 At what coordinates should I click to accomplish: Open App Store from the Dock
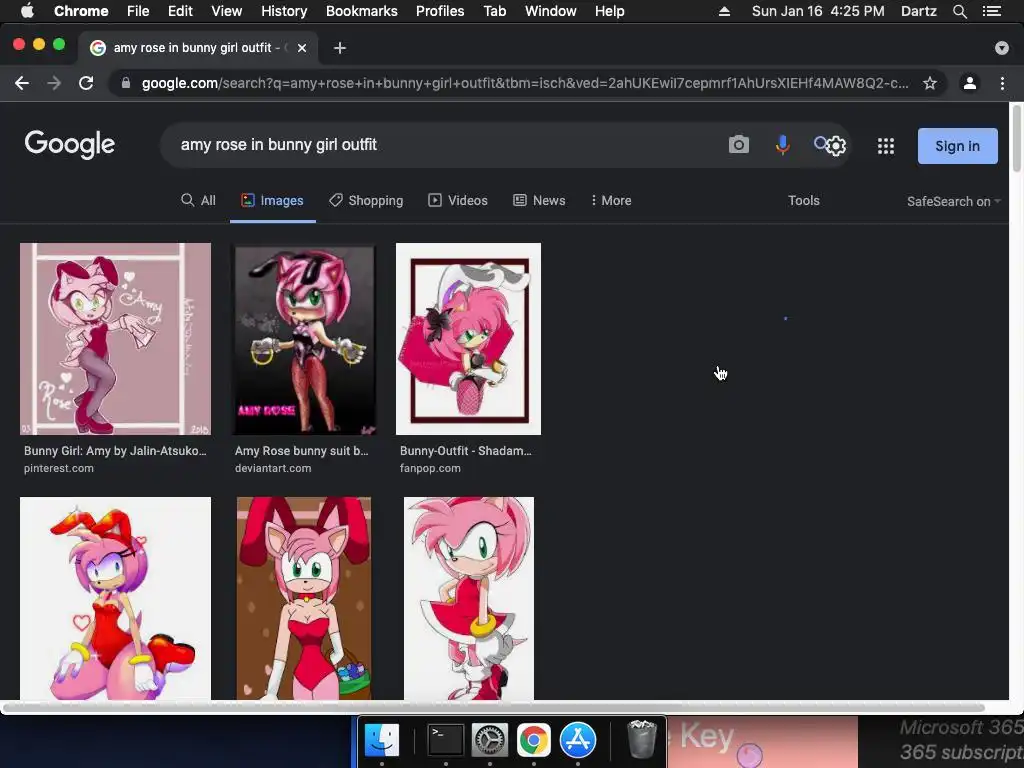[x=578, y=740]
